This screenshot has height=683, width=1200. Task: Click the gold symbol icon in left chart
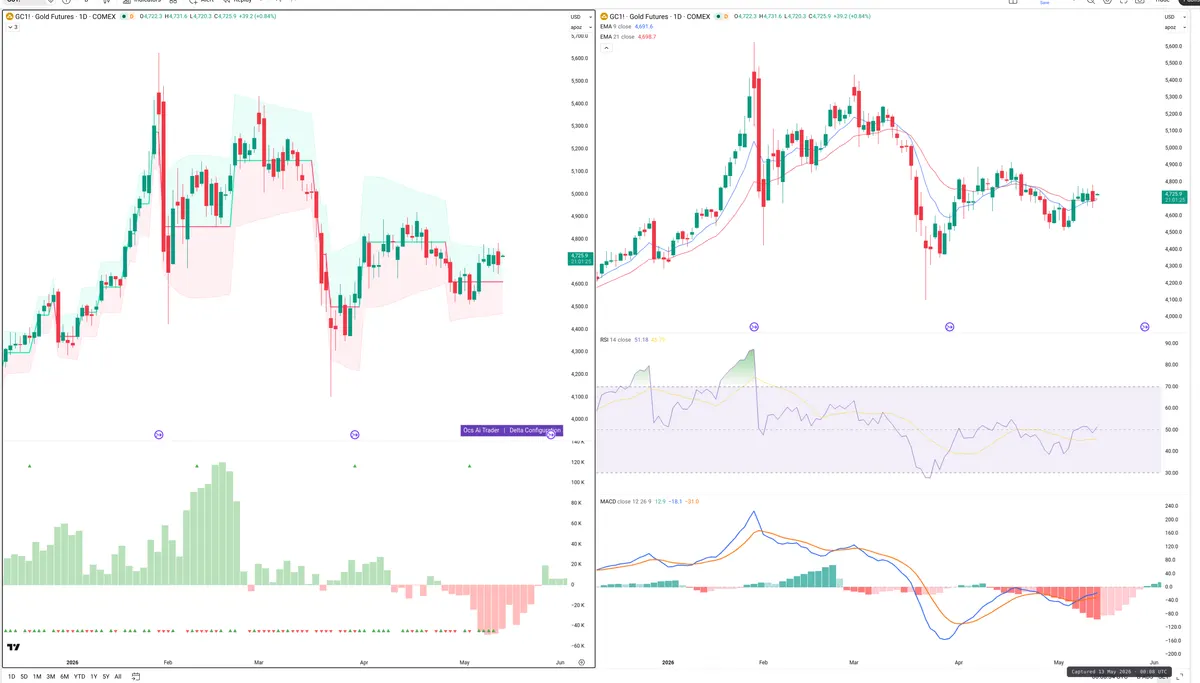(9, 17)
